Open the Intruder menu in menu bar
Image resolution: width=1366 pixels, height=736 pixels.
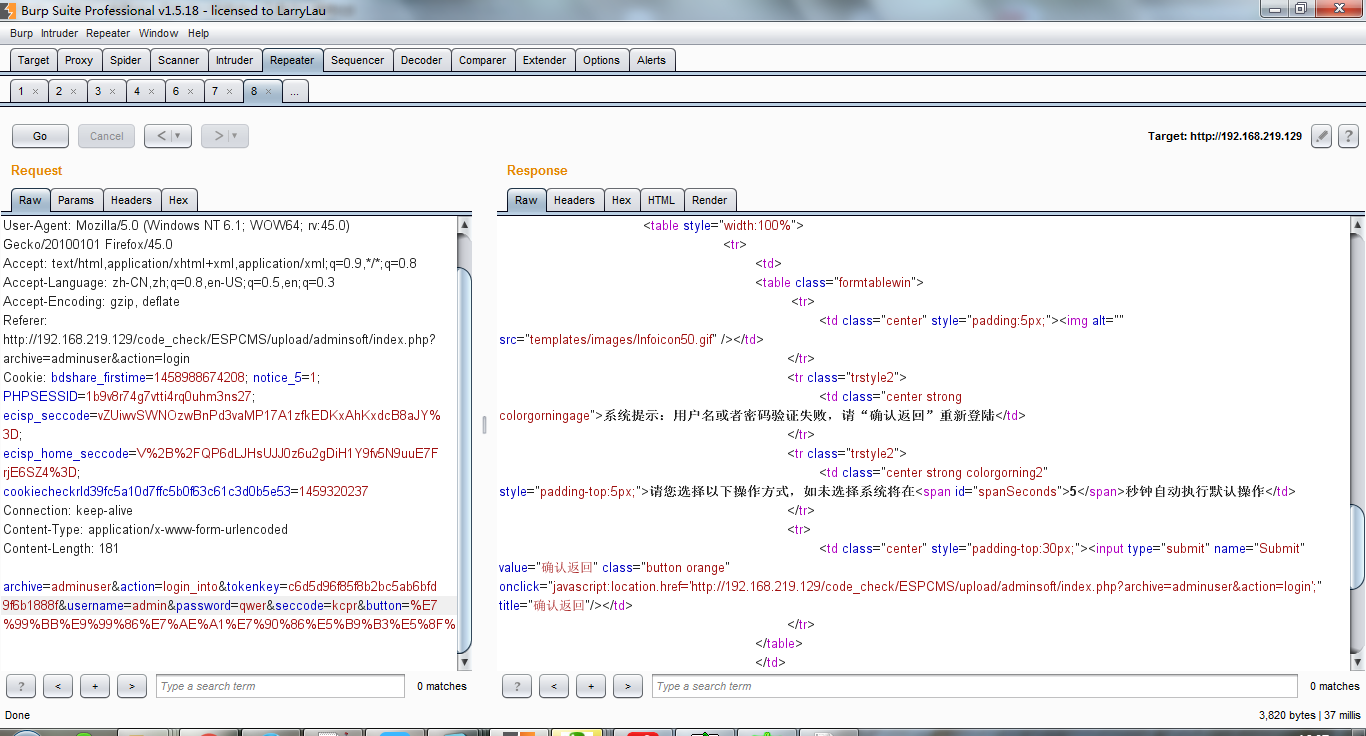point(59,33)
